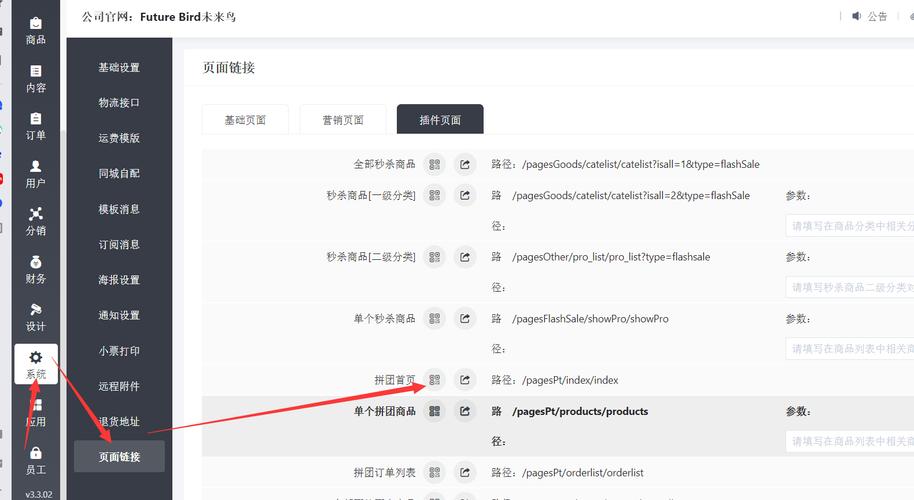Open 运费模版 submenu item
The height and width of the screenshot is (500, 914).
point(119,138)
